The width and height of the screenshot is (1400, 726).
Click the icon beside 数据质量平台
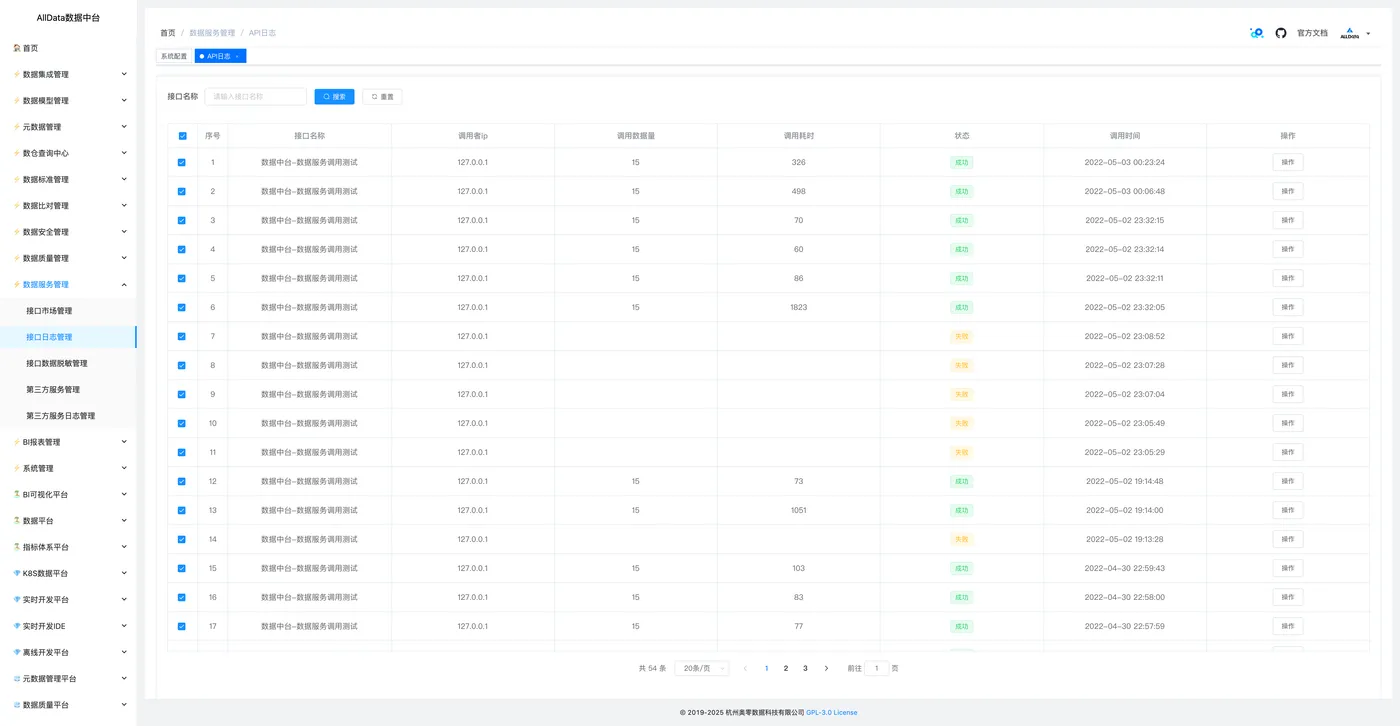pyautogui.click(x=17, y=705)
